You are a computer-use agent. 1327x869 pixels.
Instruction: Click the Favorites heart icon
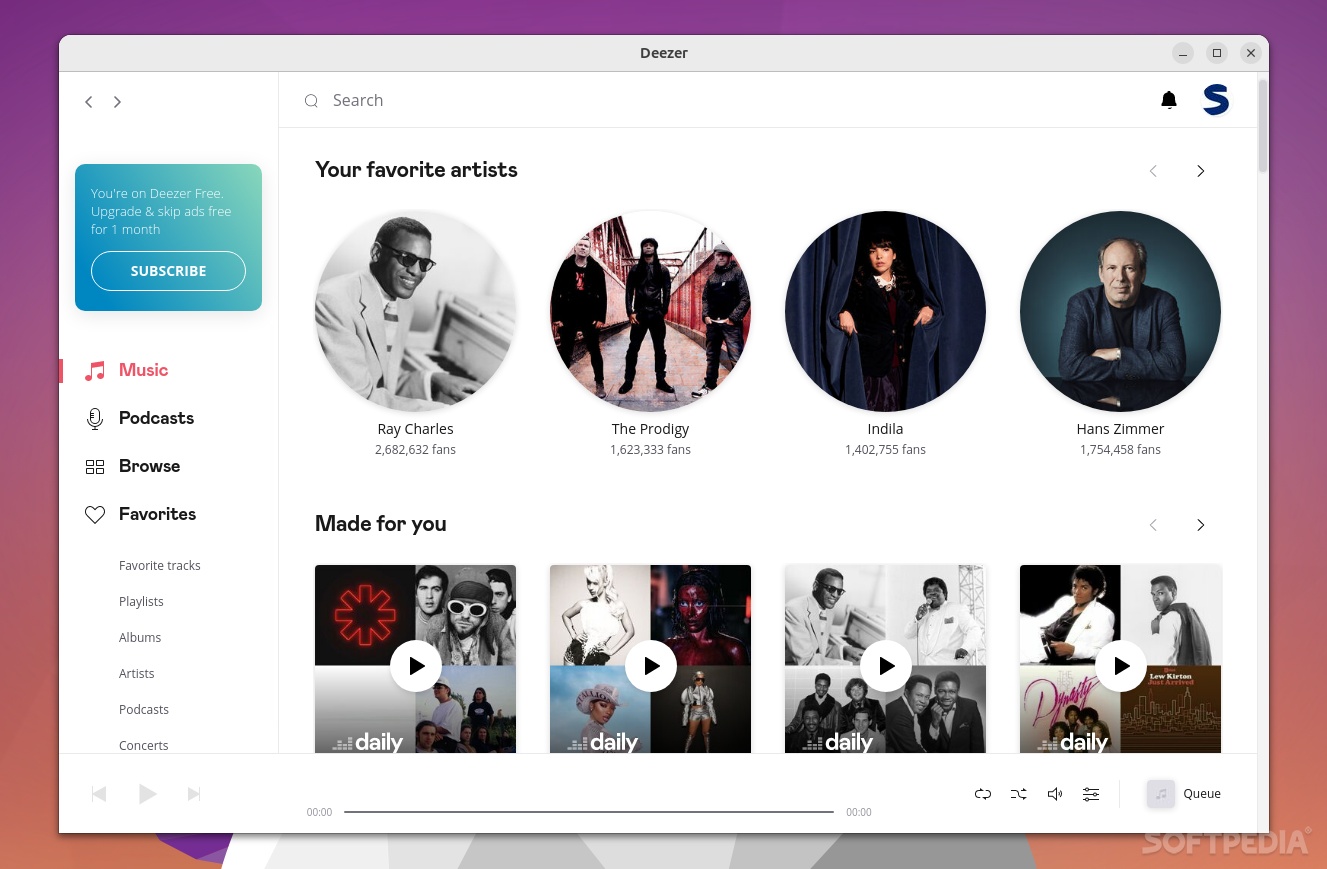click(95, 515)
